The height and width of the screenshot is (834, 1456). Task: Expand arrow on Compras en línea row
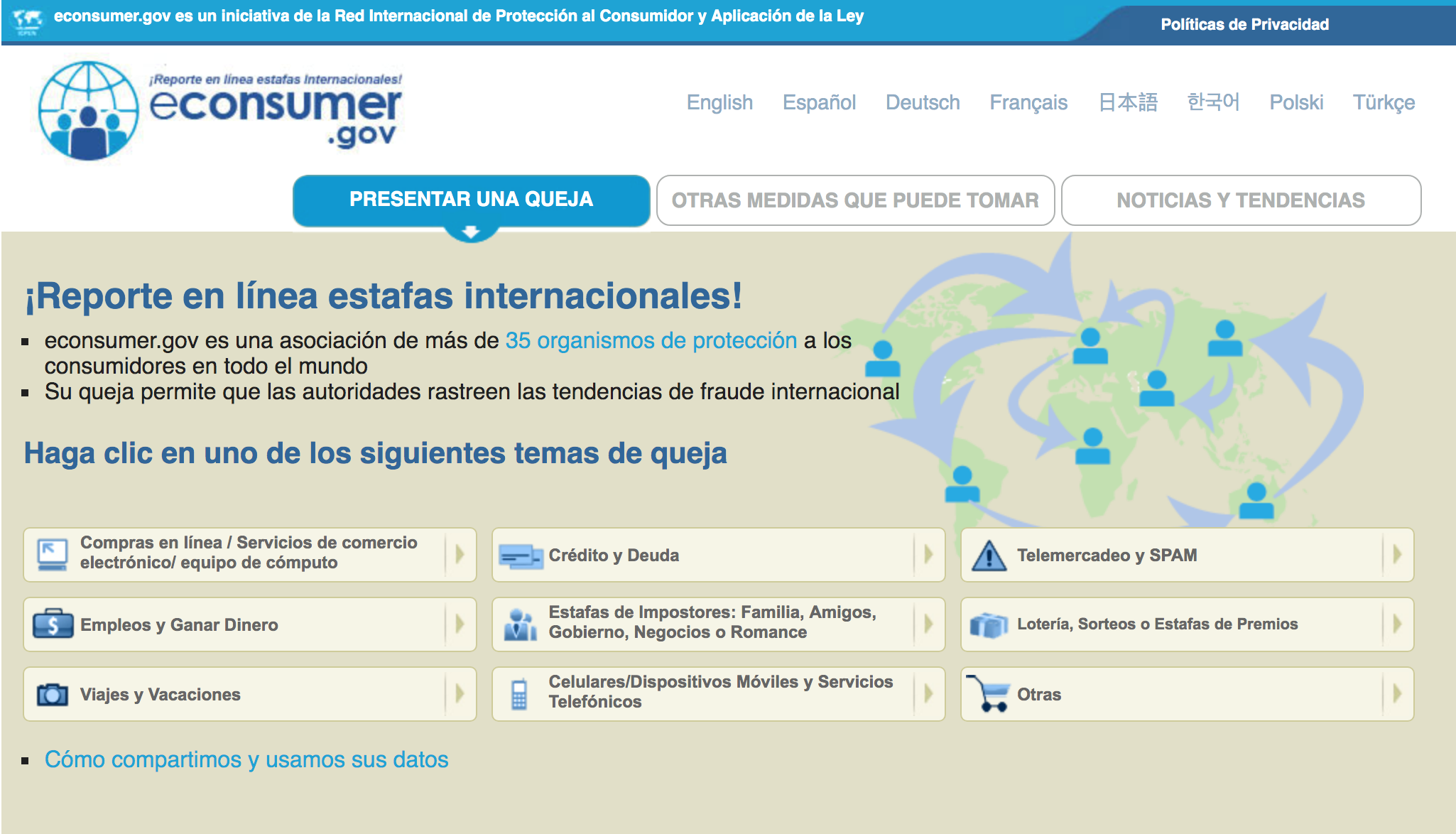click(x=460, y=555)
